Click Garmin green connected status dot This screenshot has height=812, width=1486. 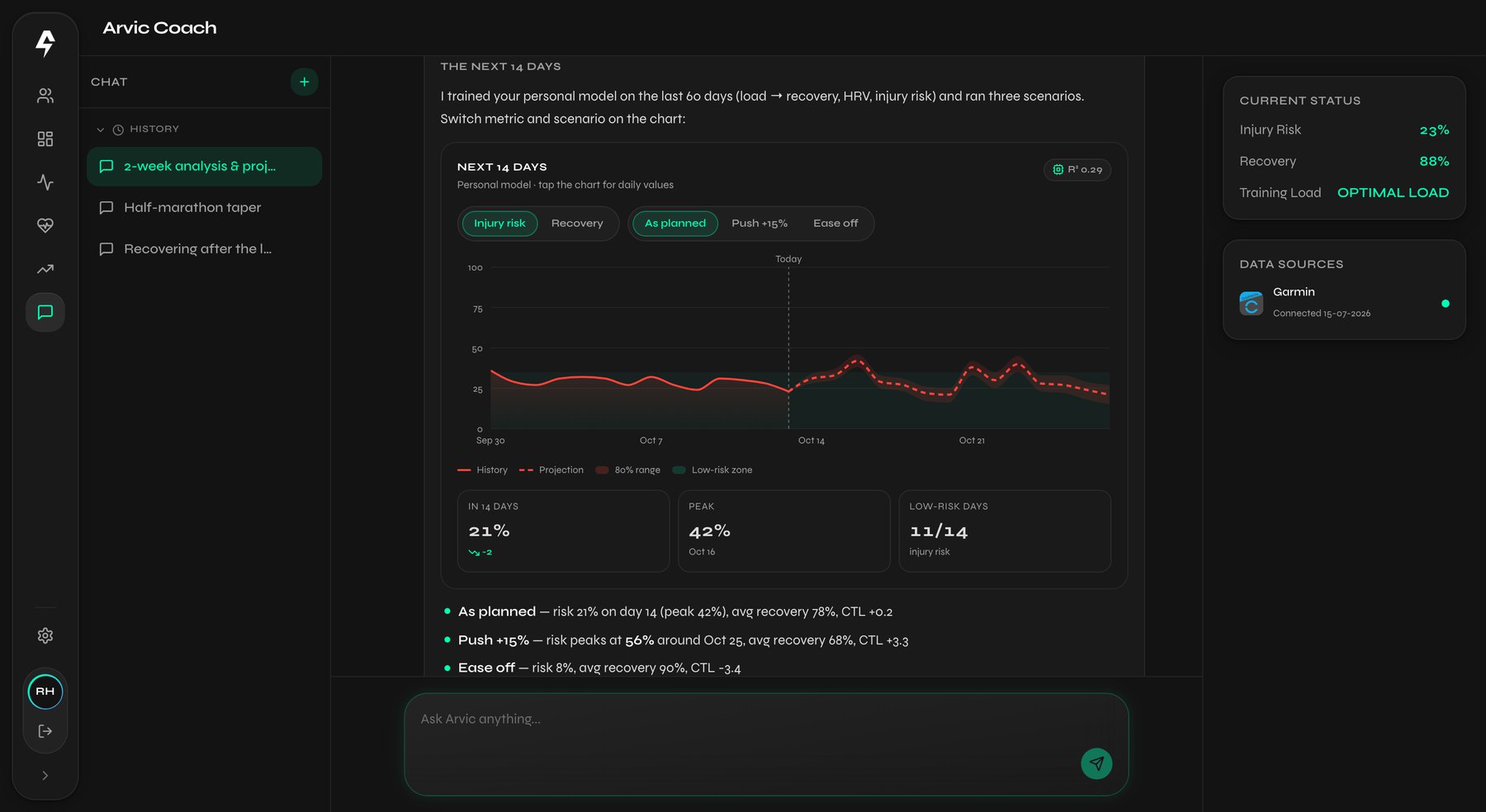pos(1446,304)
